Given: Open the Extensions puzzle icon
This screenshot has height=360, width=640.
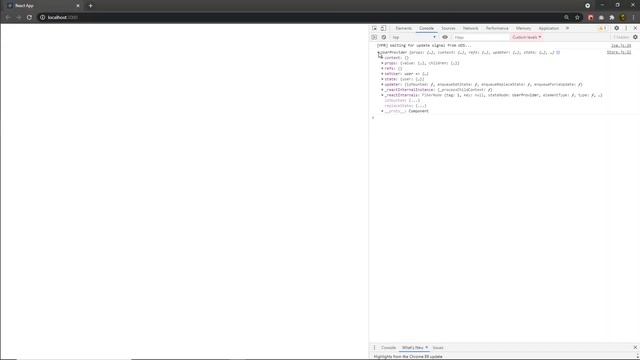Looking at the screenshot, I should (612, 17).
